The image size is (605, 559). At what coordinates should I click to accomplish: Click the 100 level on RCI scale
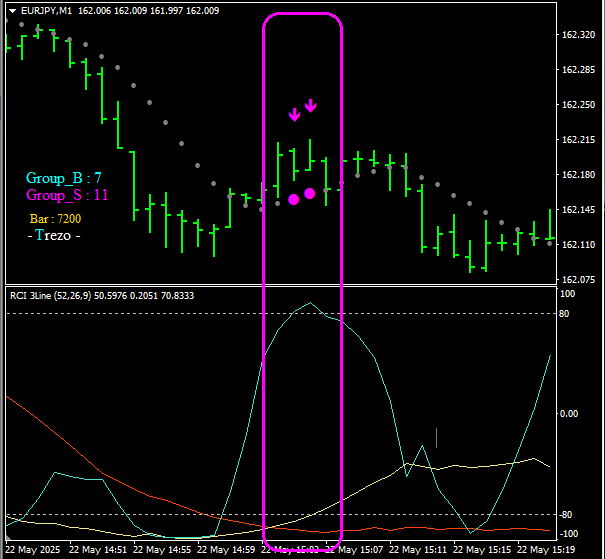click(567, 294)
